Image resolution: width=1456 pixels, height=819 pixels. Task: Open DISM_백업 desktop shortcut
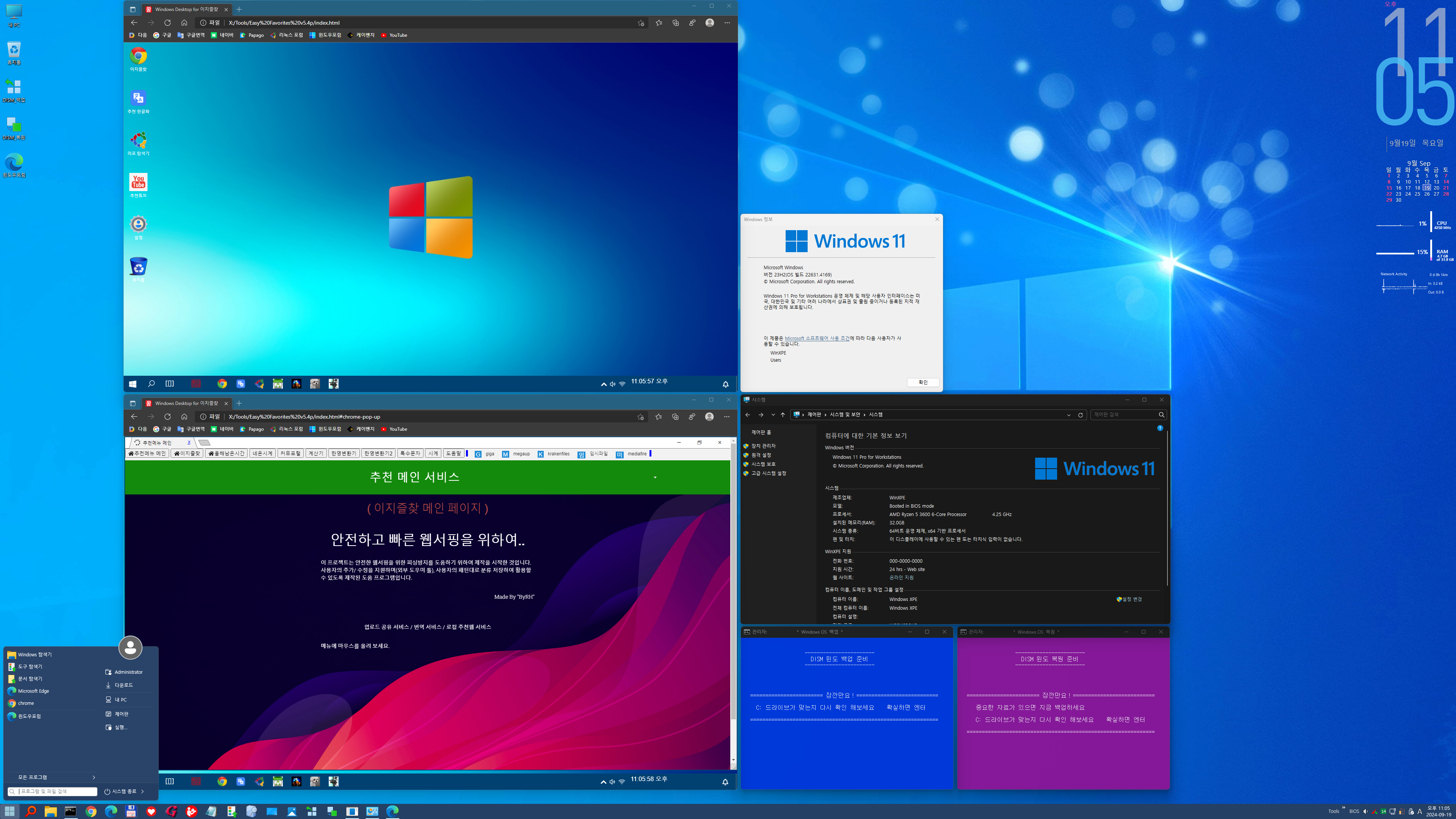14,91
